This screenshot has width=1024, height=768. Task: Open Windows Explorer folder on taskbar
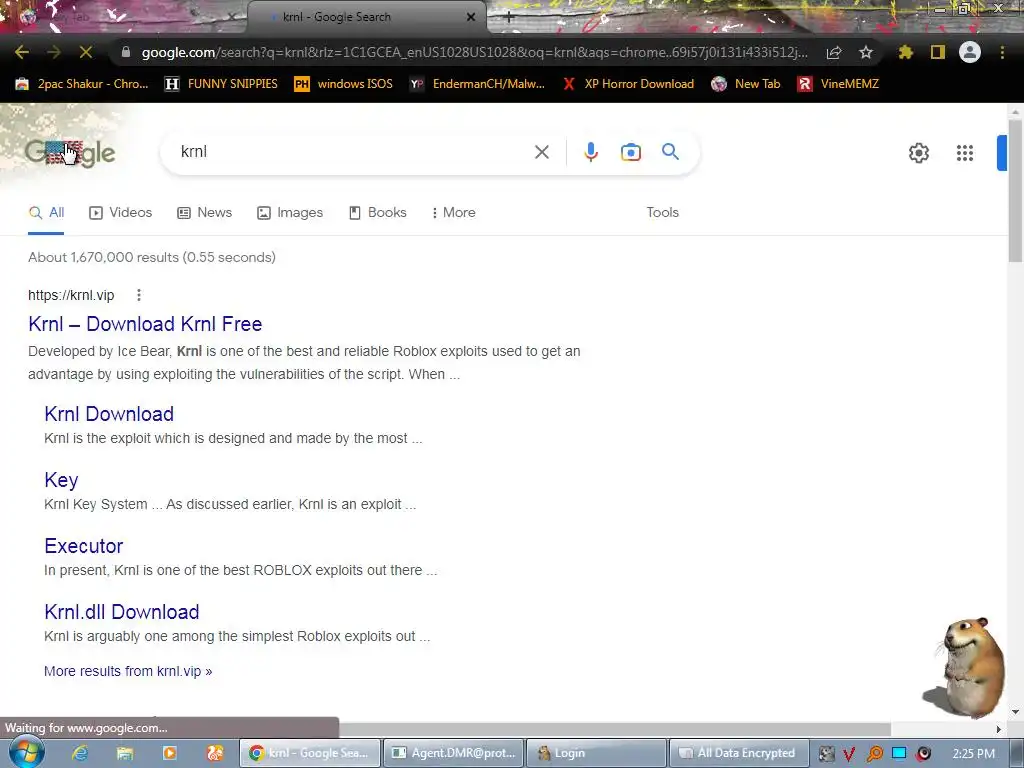click(125, 753)
